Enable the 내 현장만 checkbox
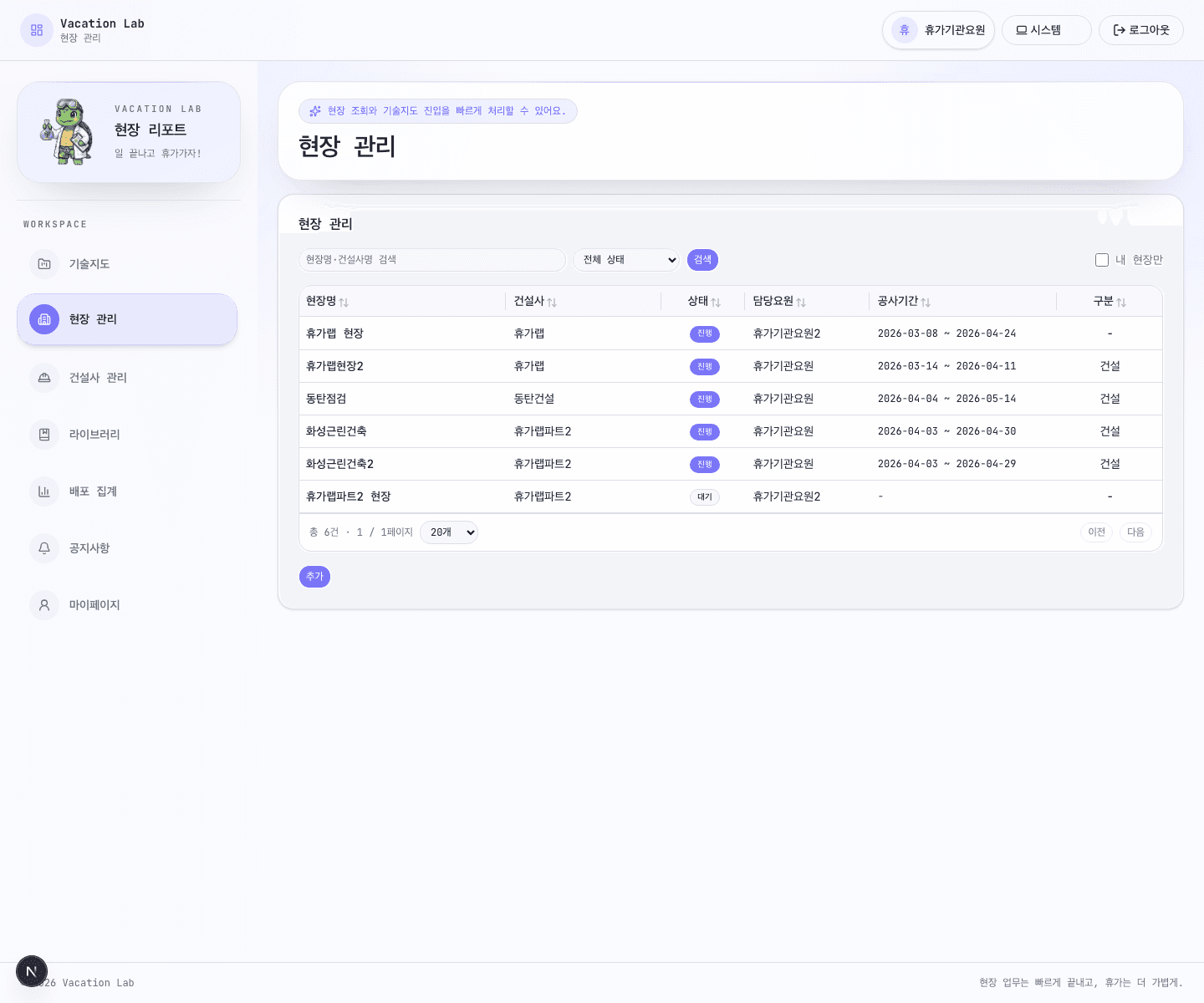Screen dimensions: 1204x1003 point(1102,260)
